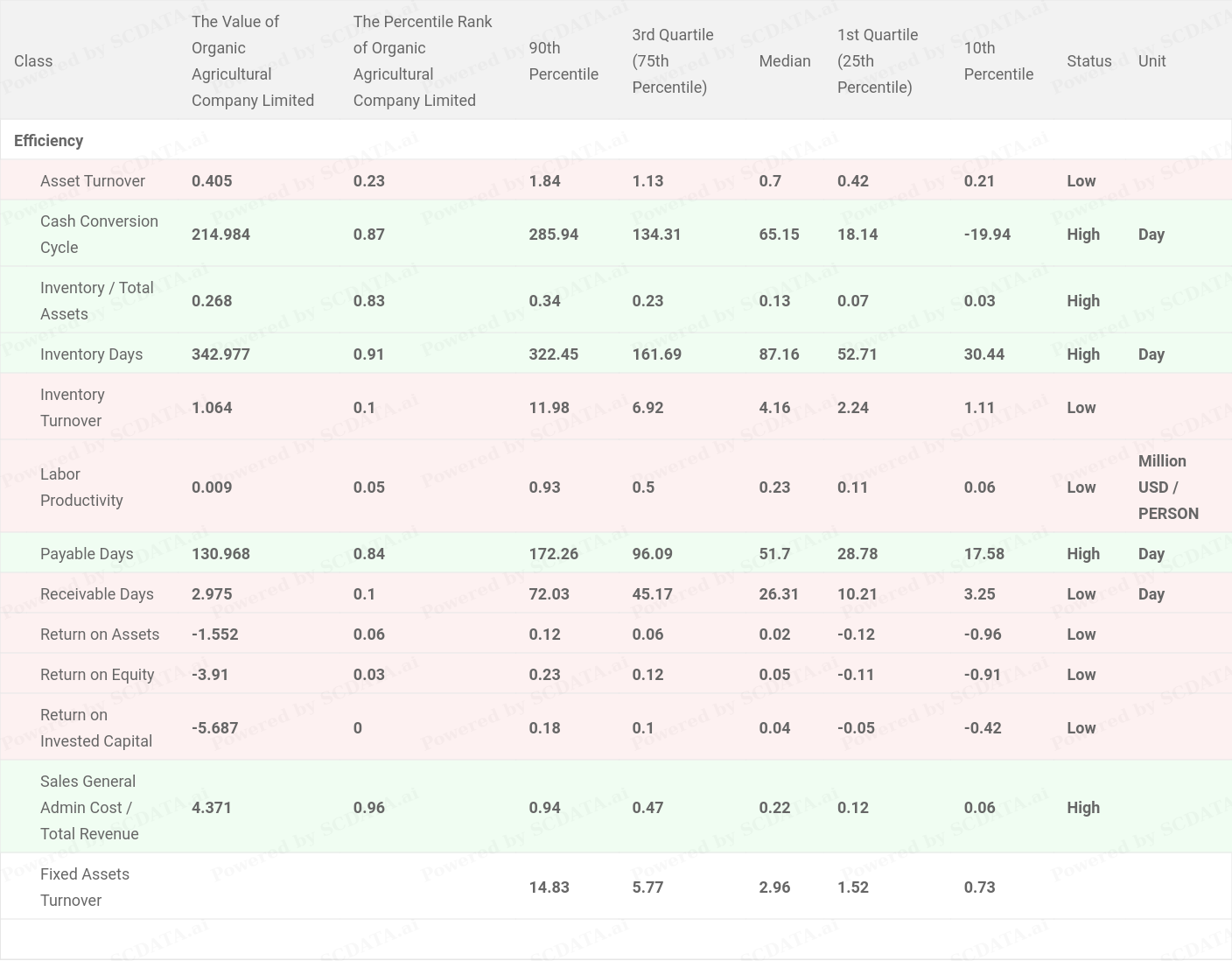The height and width of the screenshot is (961, 1232).
Task: Select the Inventory Days row label
Action: click(x=91, y=354)
